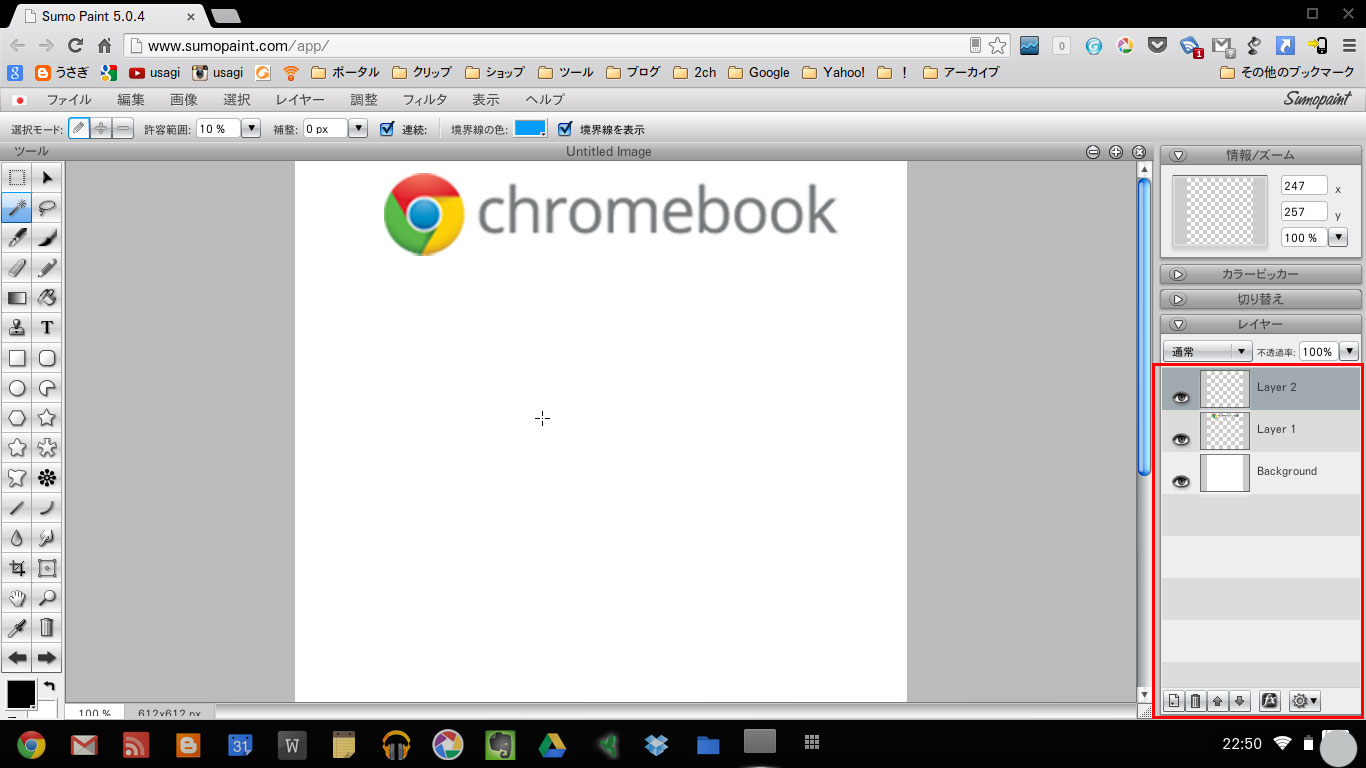Open the 画像 menu
The image size is (1366, 768).
tap(184, 100)
